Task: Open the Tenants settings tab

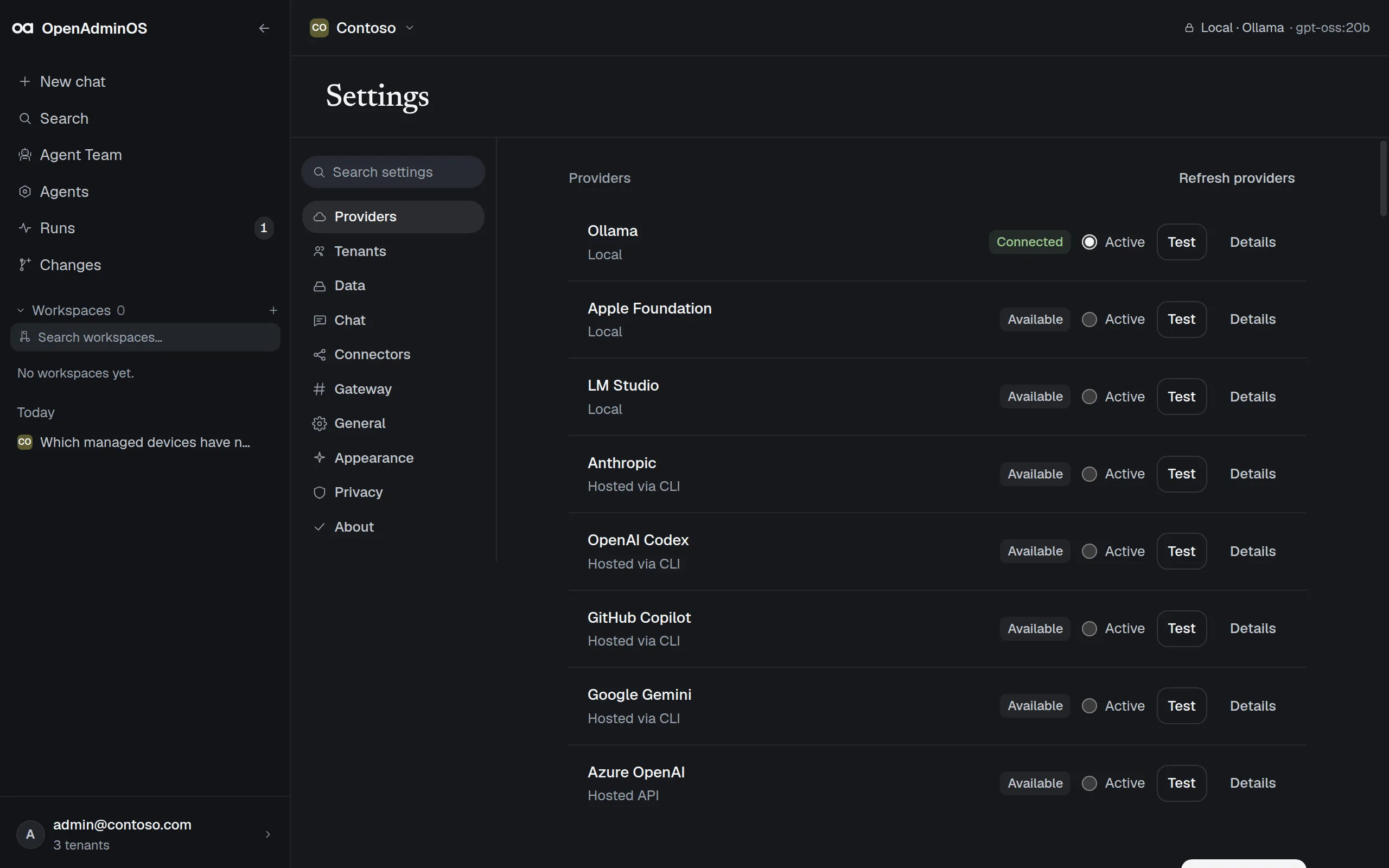Action: point(393,251)
